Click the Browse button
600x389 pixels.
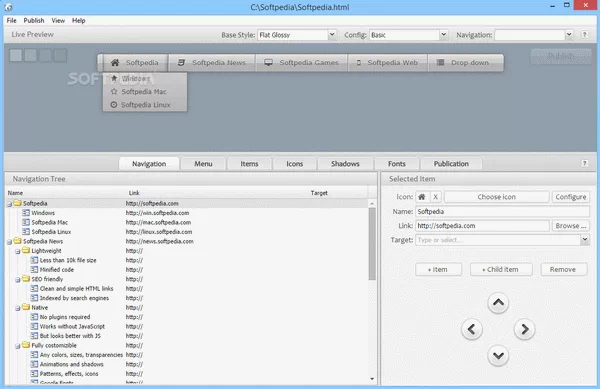tap(571, 226)
